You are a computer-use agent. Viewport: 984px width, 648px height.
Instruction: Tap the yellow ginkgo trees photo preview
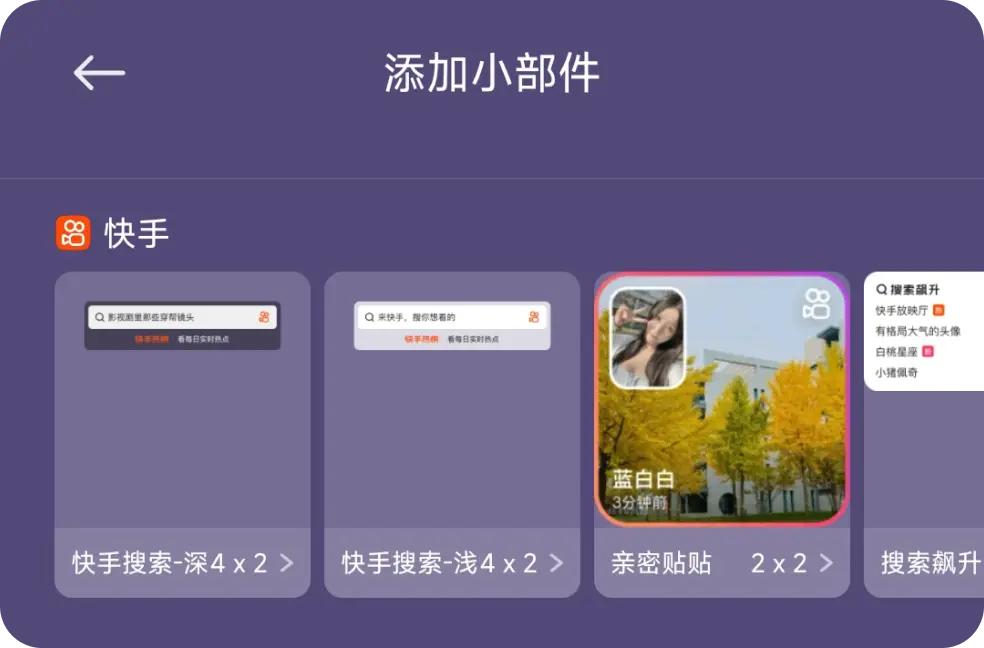click(722, 400)
